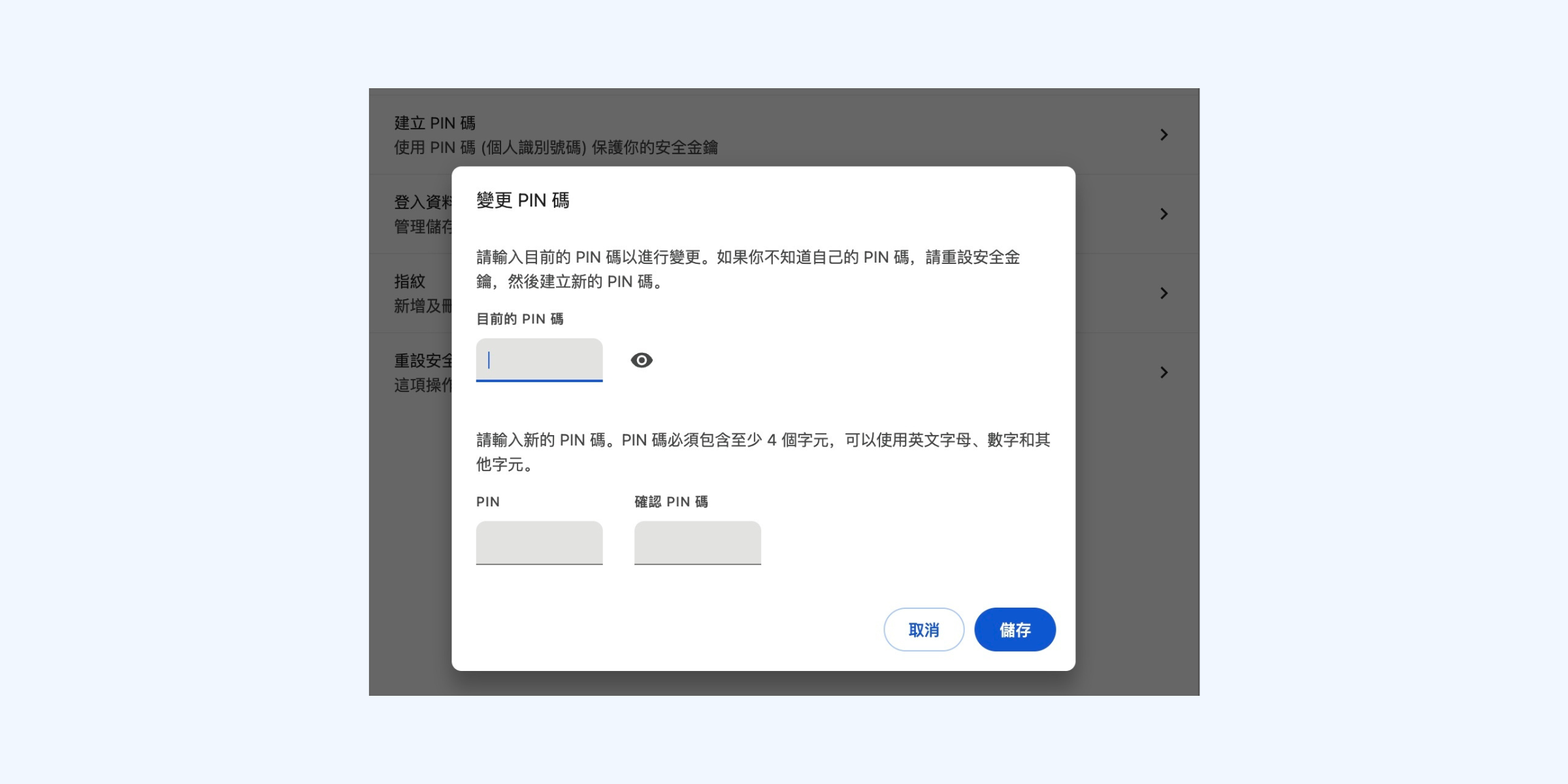Click the 目前的 PIN 碼 input field
Image resolution: width=1568 pixels, height=784 pixels.
pos(539,360)
